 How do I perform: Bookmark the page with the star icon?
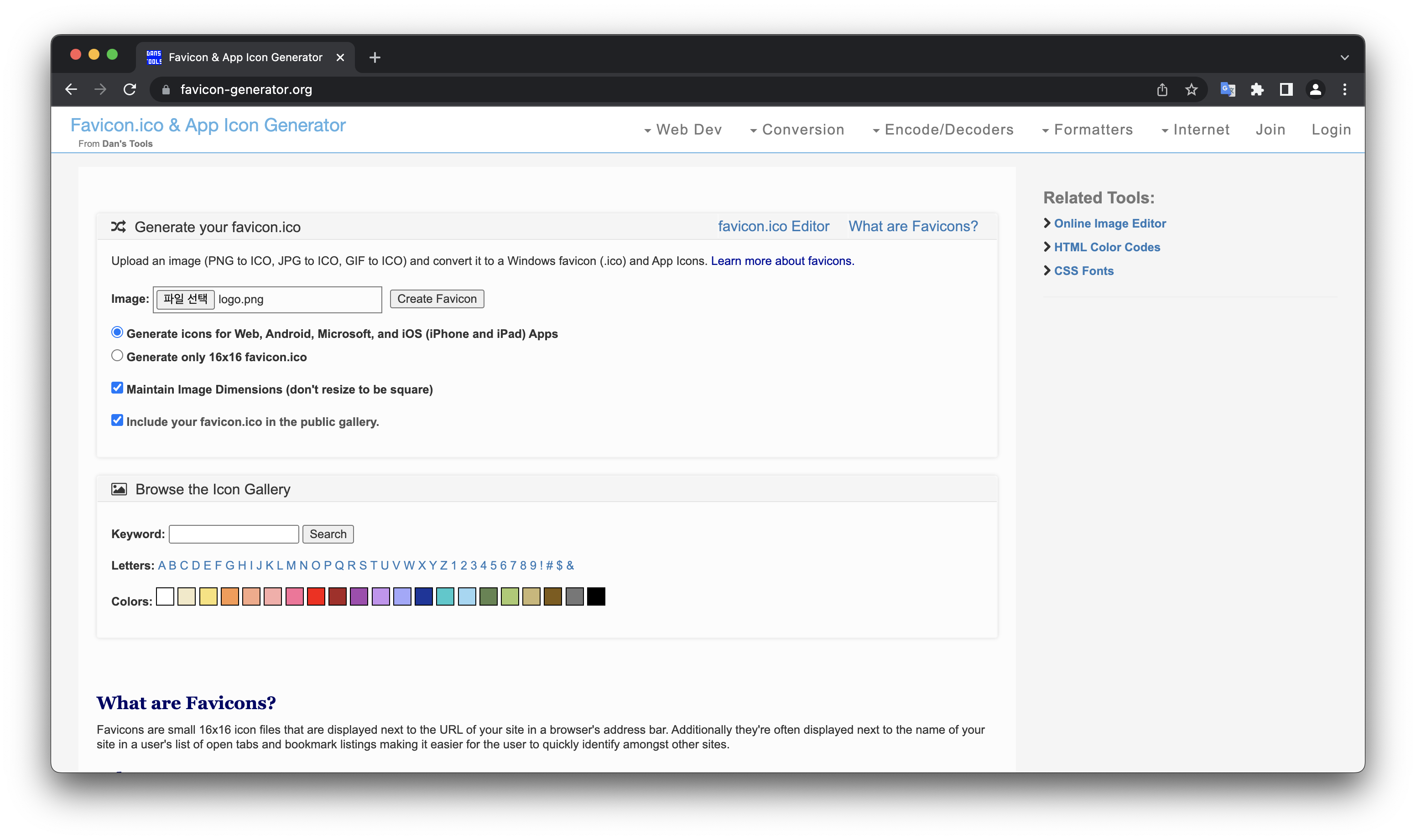(x=1192, y=89)
